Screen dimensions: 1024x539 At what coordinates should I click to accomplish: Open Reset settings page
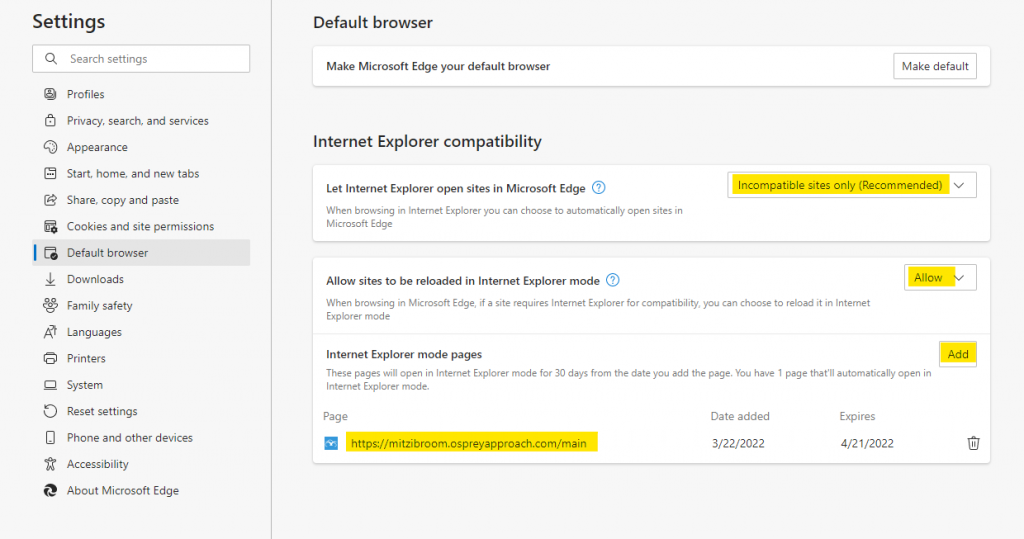point(141,411)
